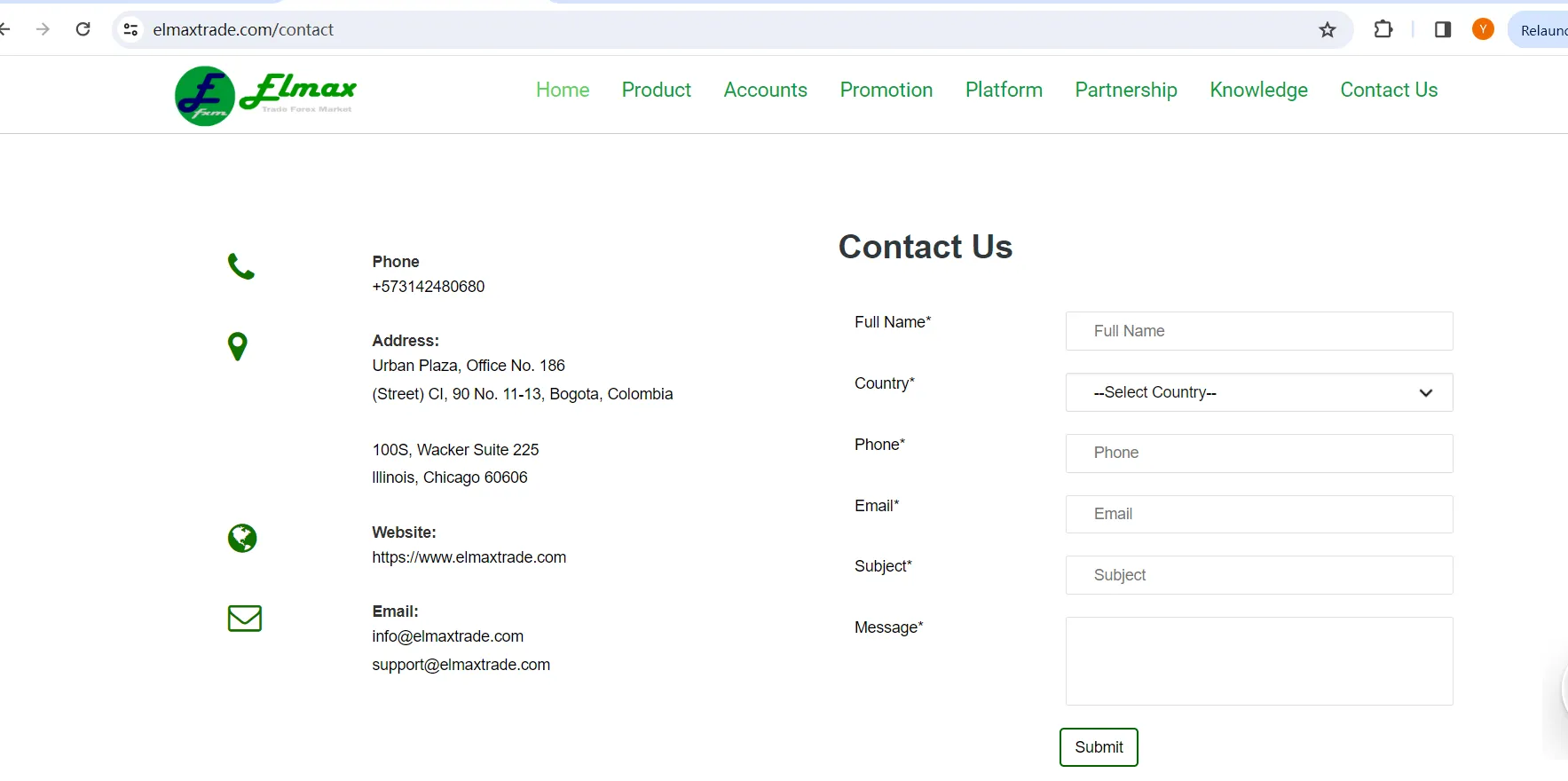Click the green map pin address icon

pyautogui.click(x=238, y=346)
